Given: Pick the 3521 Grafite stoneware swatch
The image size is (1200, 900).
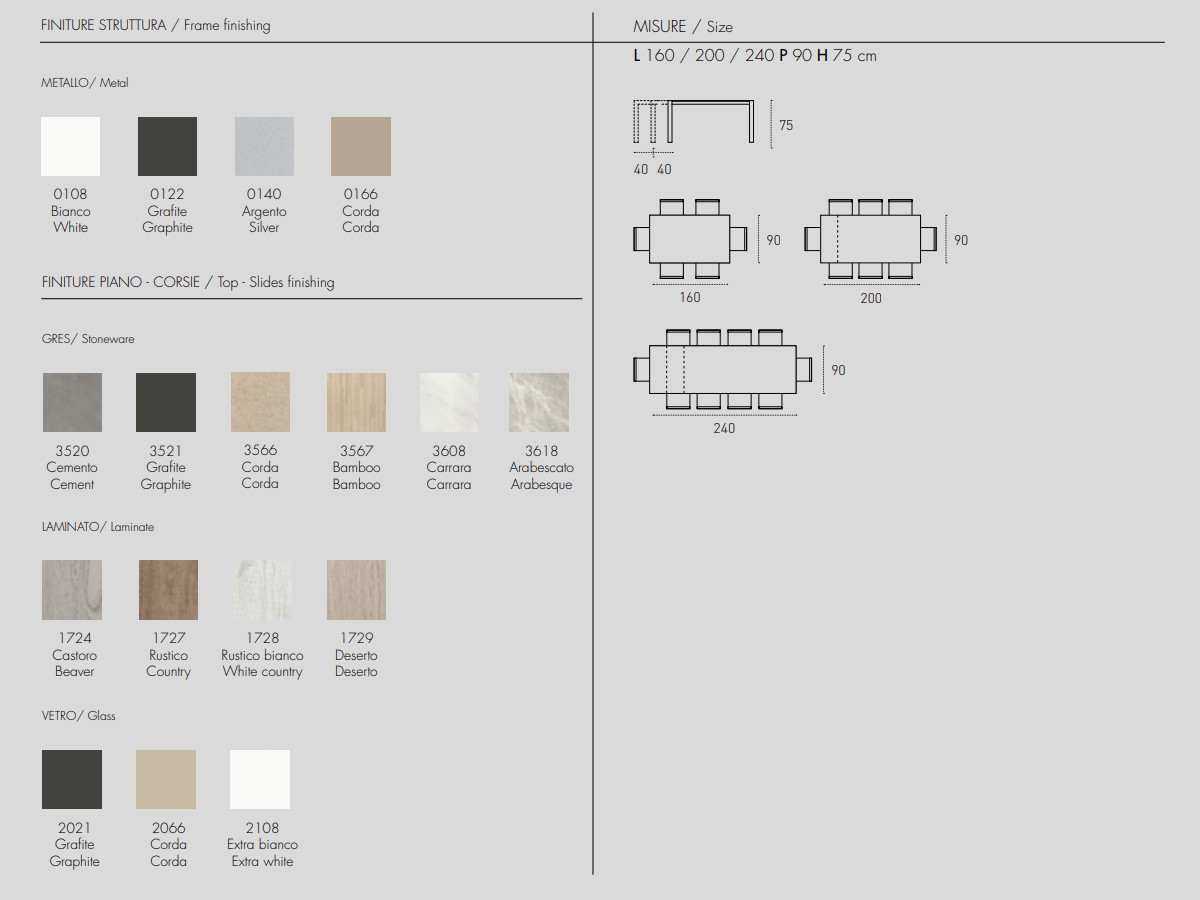Looking at the screenshot, I should pos(166,403).
